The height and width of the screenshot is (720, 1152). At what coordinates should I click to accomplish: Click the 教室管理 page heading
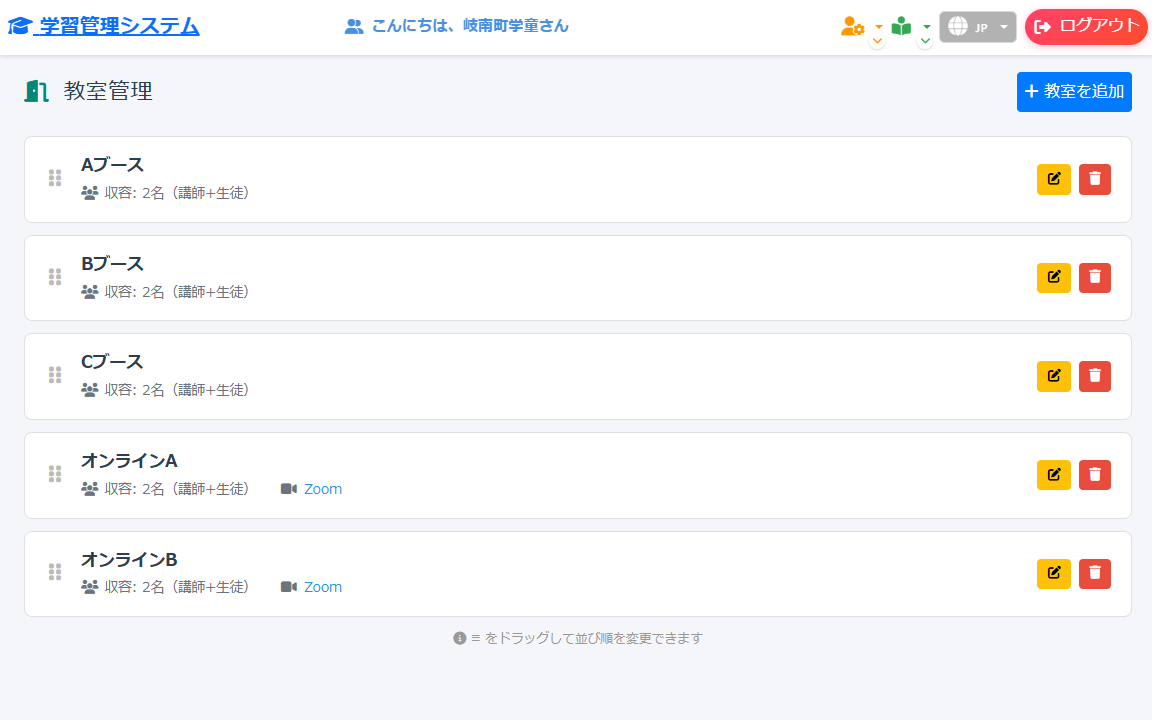(108, 91)
